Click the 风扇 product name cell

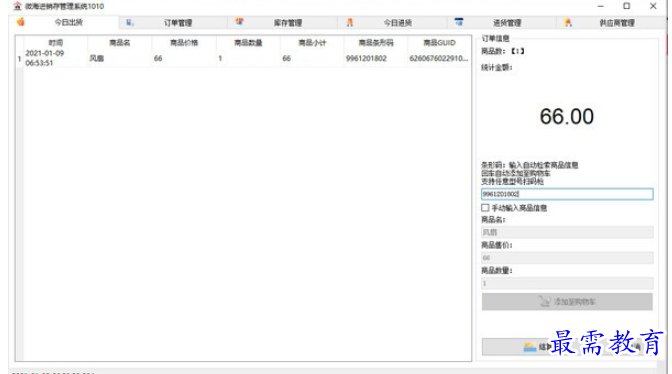point(120,58)
